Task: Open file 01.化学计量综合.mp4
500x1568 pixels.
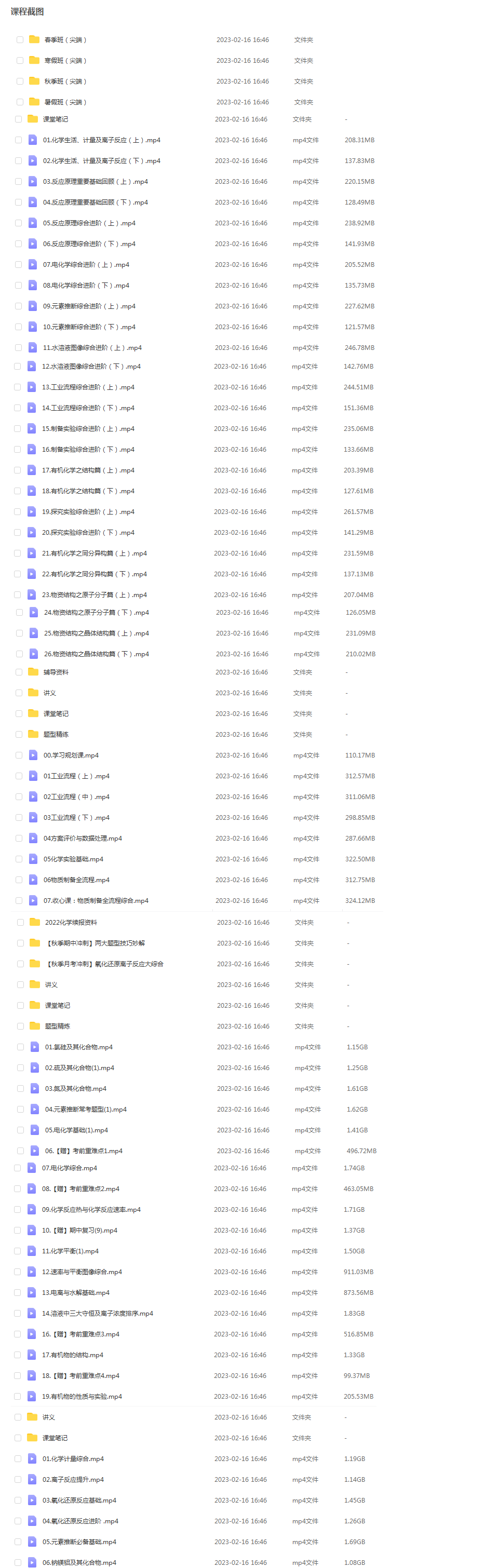Action: (x=73, y=1458)
